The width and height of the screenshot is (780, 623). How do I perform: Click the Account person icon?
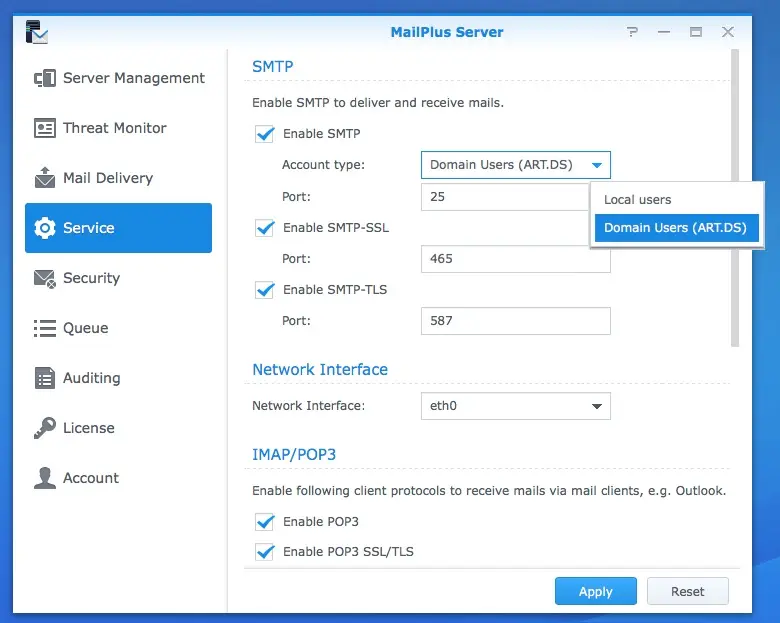[x=45, y=478]
